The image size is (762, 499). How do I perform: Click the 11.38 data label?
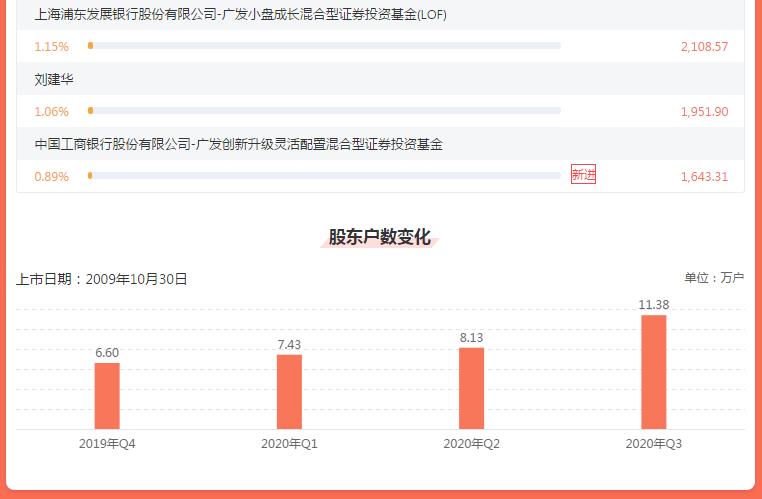(654, 305)
